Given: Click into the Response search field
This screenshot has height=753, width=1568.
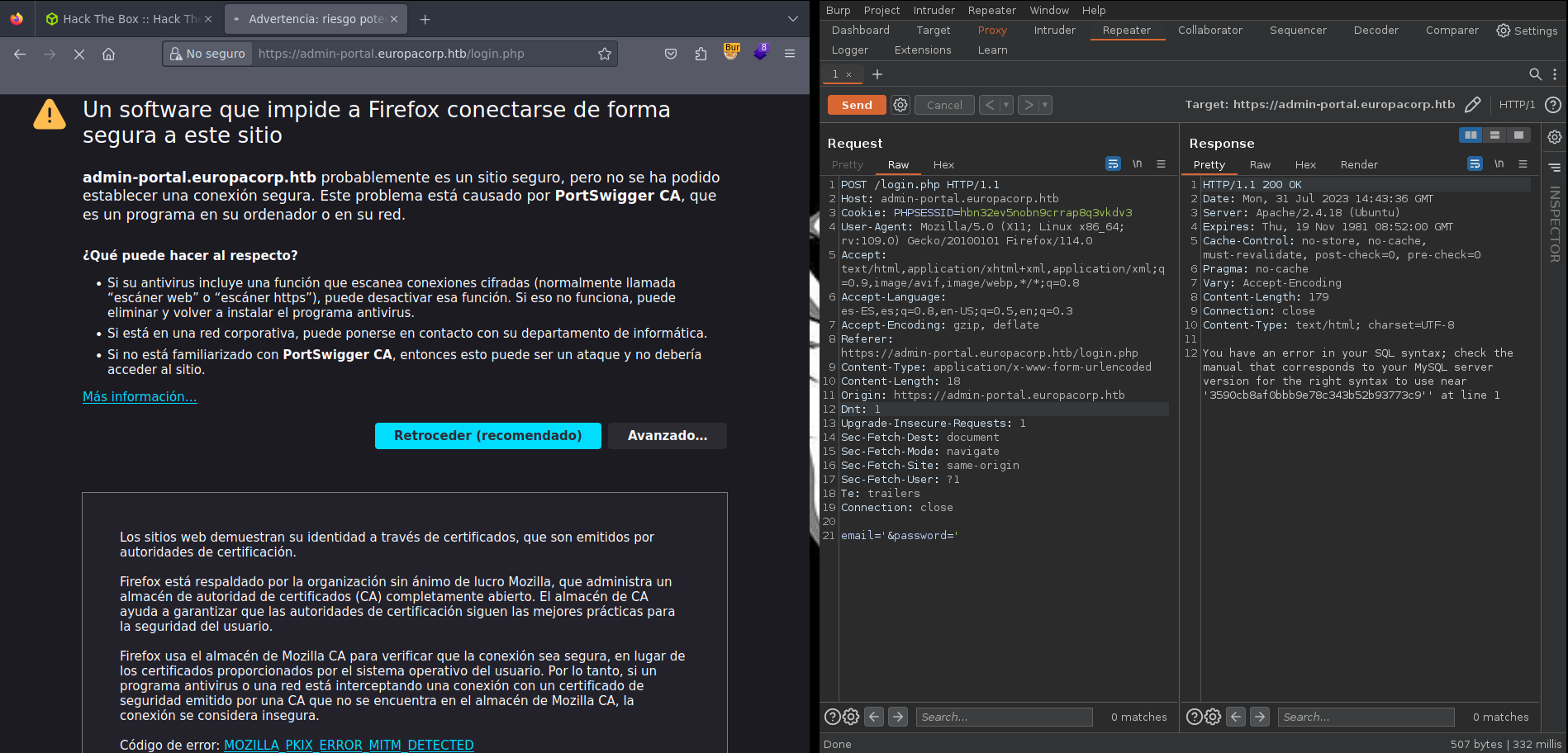Looking at the screenshot, I should click(1365, 717).
